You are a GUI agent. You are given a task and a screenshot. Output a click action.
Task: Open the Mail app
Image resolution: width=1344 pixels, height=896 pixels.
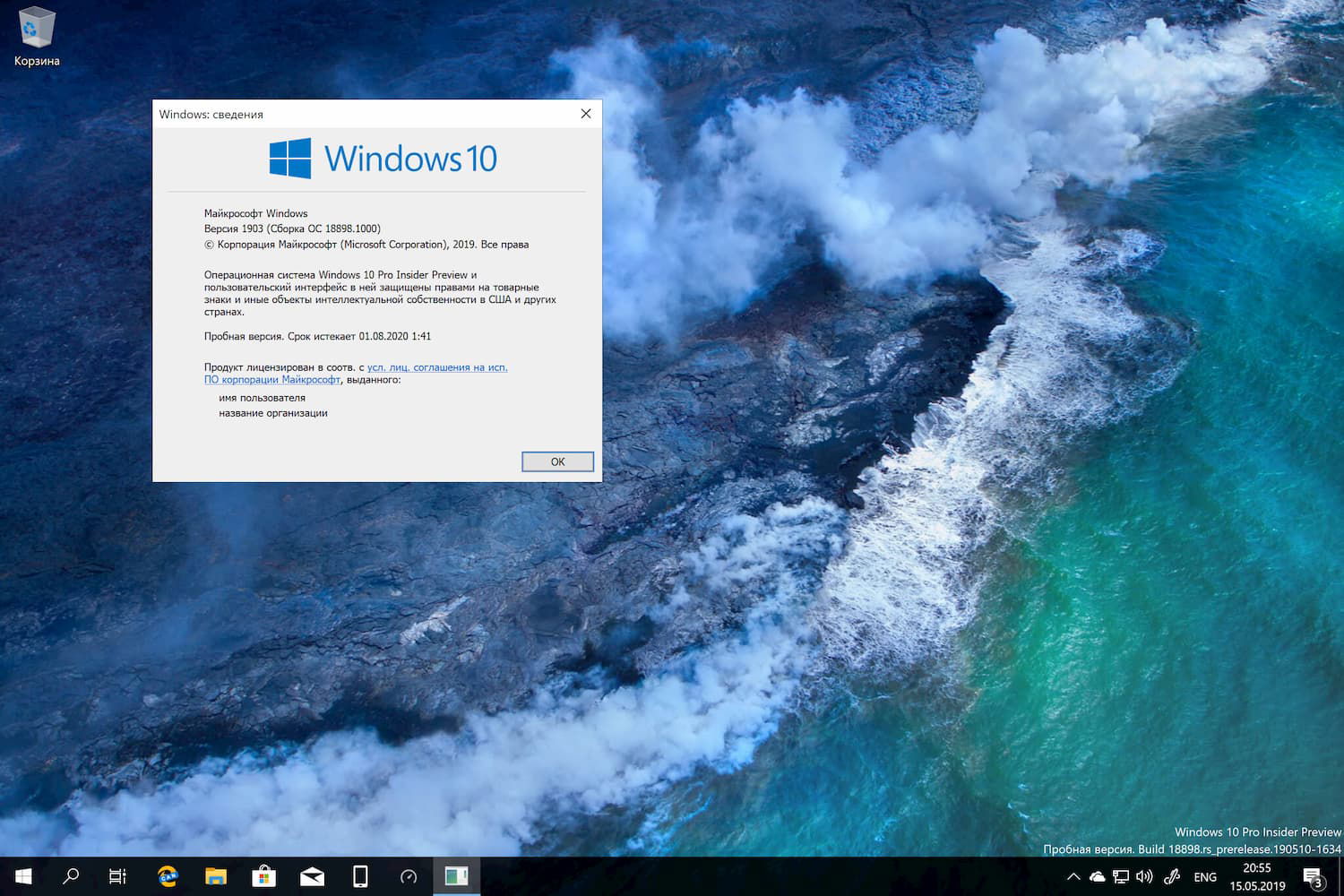coord(312,876)
